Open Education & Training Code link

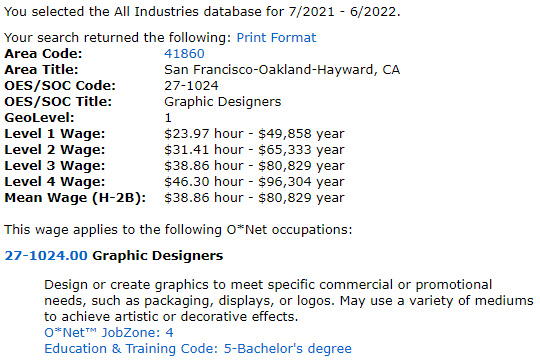tap(198, 349)
